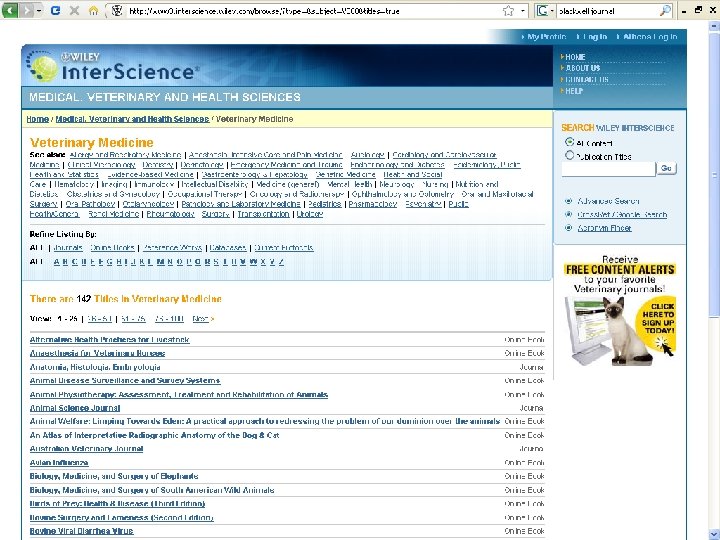Click the magnifier icon in the browser search box
Screen dimensions: 720x540
click(x=665, y=11)
